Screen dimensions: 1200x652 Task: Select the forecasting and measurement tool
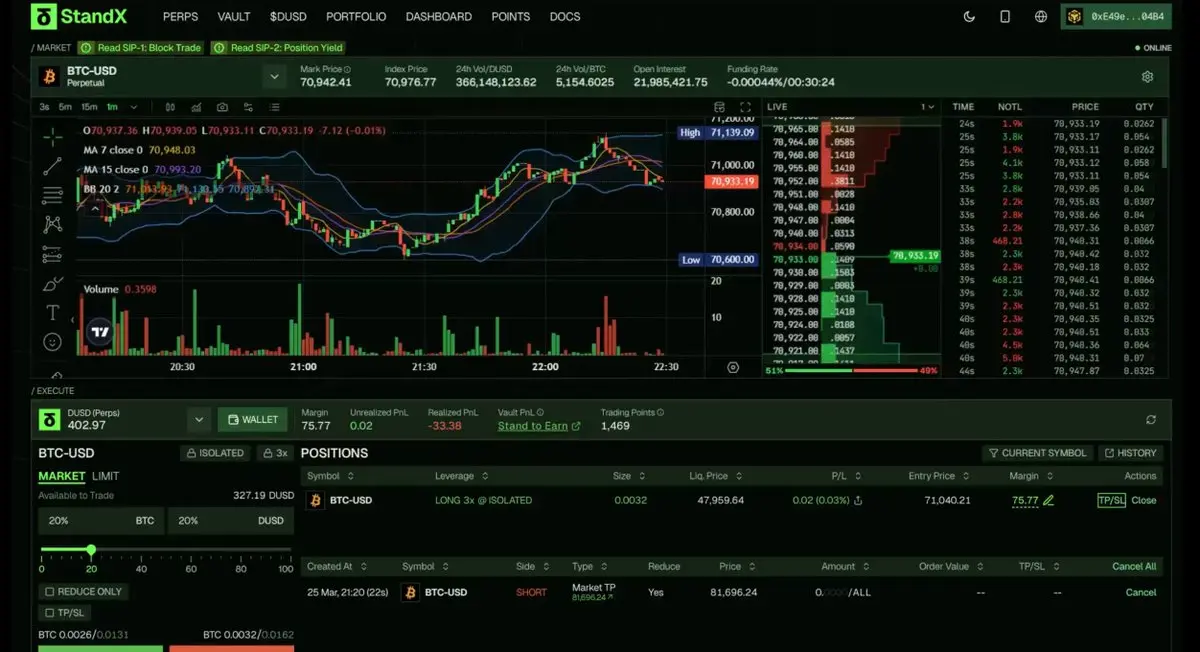53,254
